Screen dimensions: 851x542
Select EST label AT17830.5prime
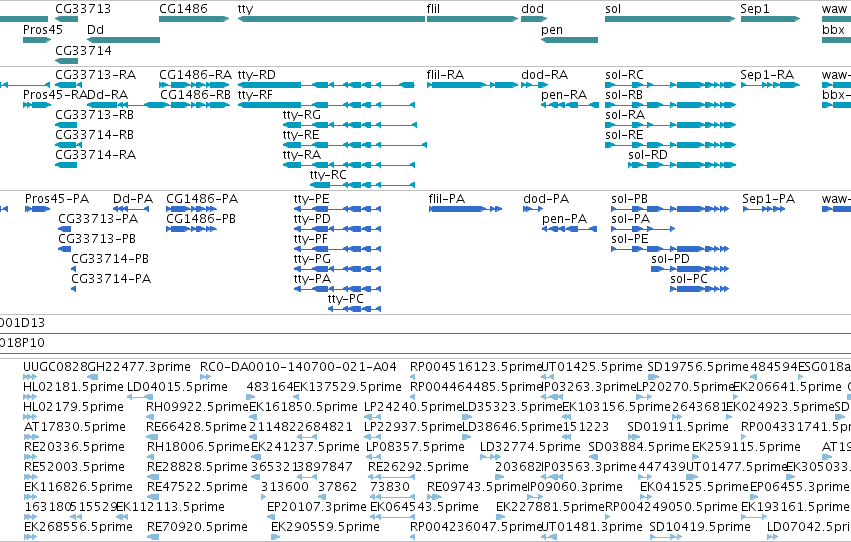click(75, 427)
